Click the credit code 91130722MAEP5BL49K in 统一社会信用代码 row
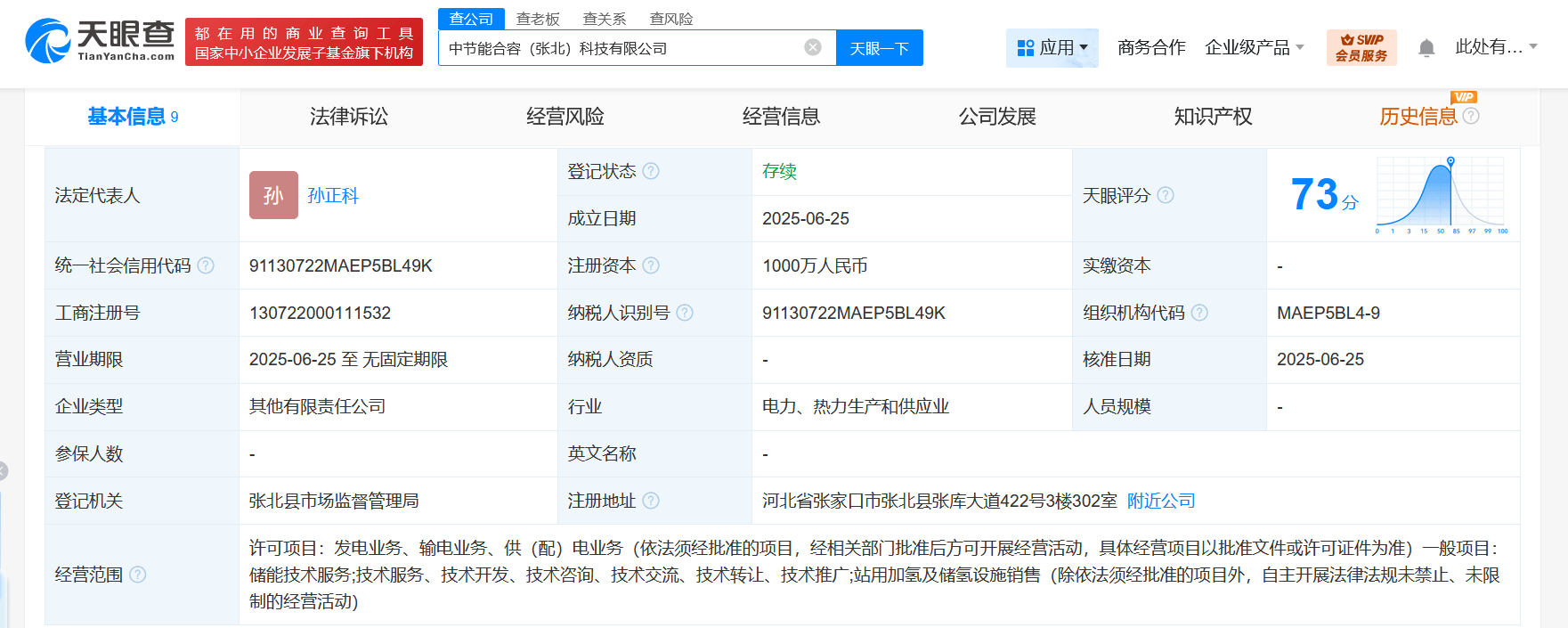This screenshot has height=628, width=1568. coord(341,265)
